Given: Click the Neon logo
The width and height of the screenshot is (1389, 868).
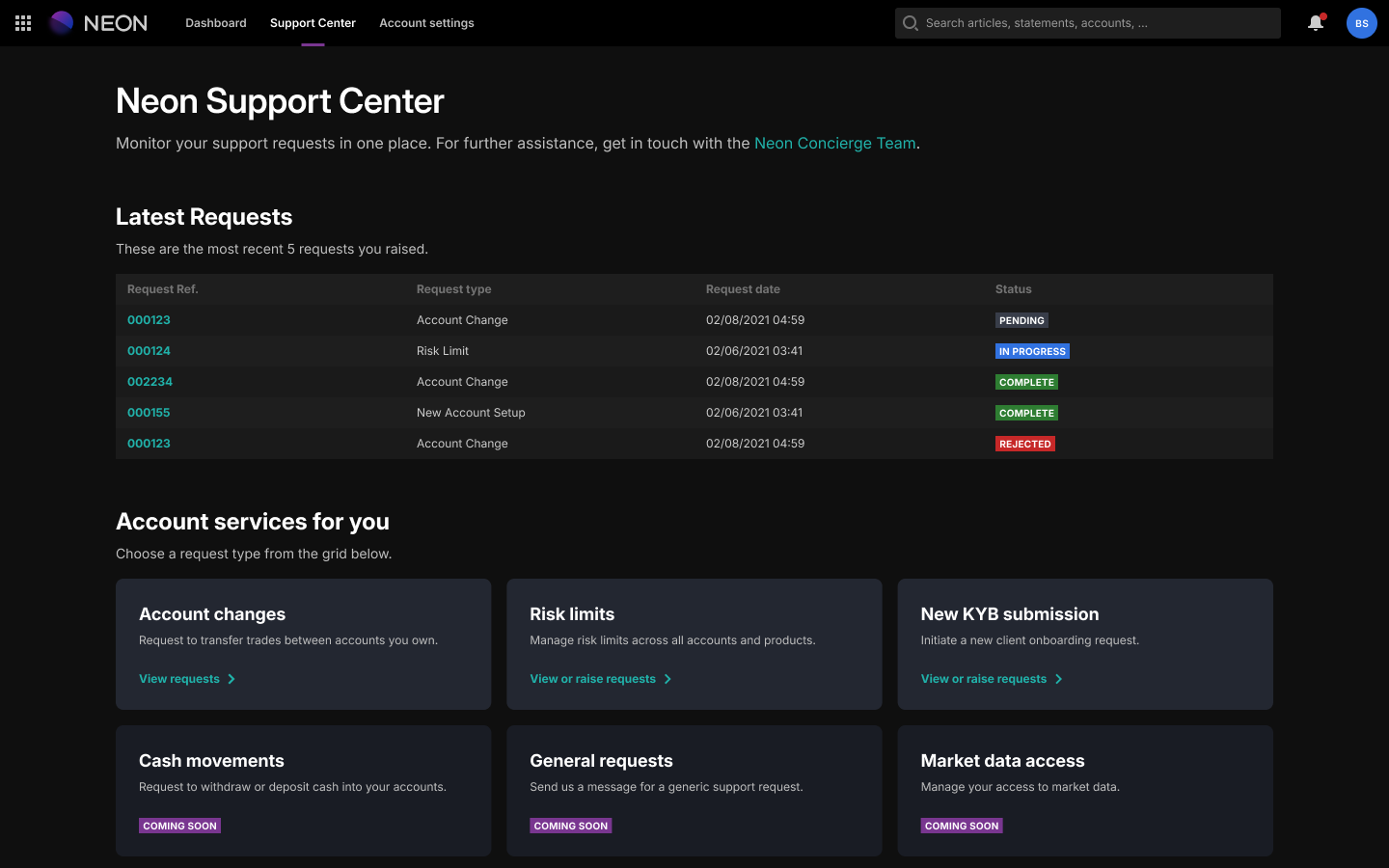Looking at the screenshot, I should [98, 23].
